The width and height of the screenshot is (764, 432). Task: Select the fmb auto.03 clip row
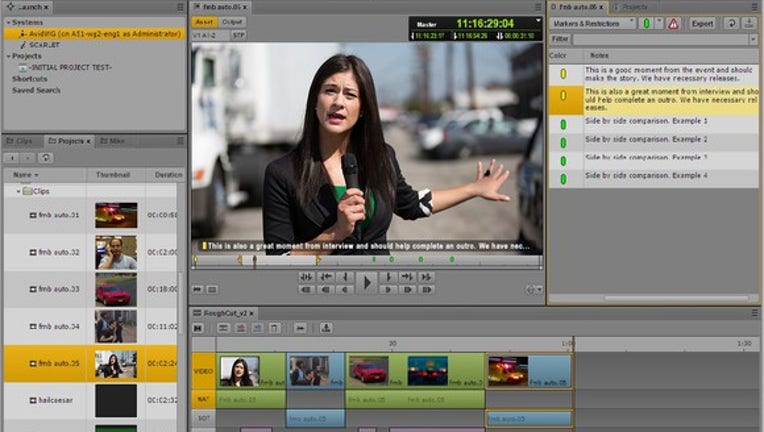(x=90, y=289)
